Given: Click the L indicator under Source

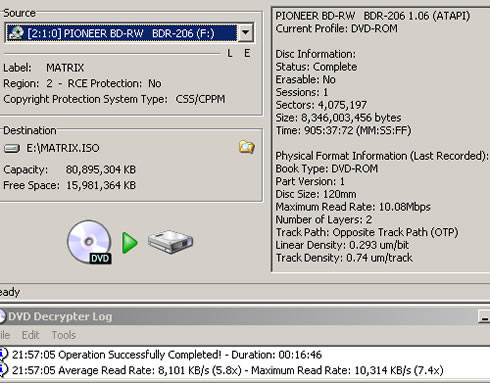Looking at the screenshot, I should pyautogui.click(x=230, y=53).
